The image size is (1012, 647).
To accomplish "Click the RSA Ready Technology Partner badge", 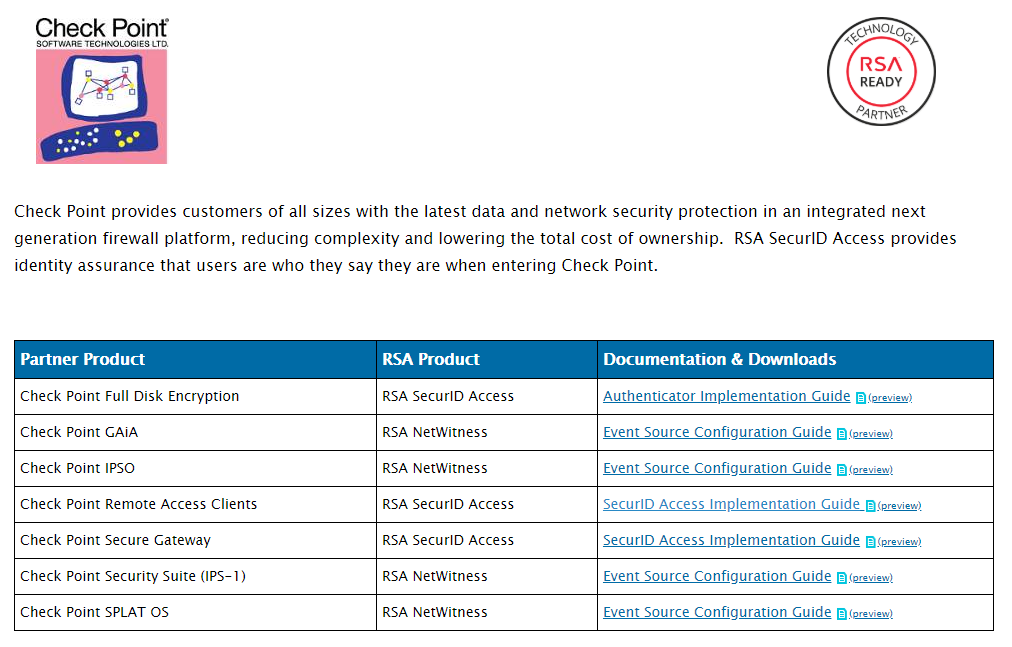I will click(x=881, y=71).
